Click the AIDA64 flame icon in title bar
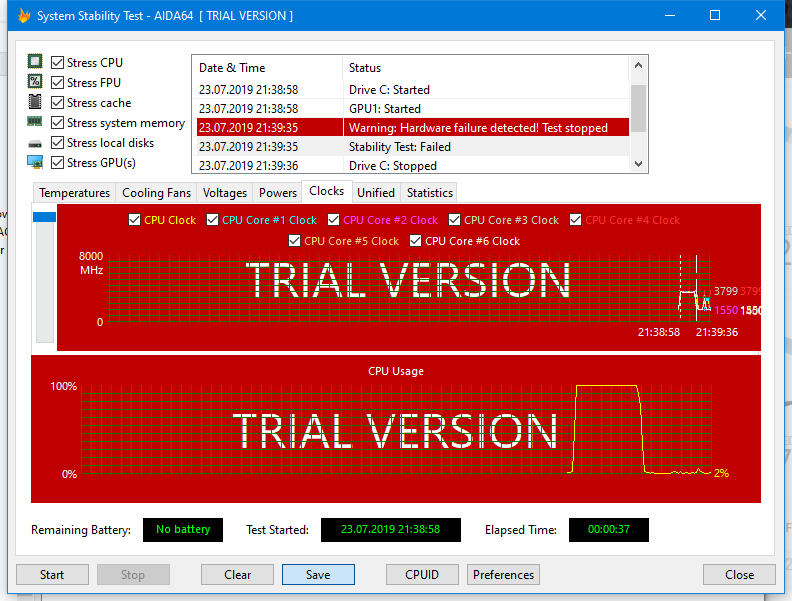Viewport: 792px width, 601px height. pos(24,16)
